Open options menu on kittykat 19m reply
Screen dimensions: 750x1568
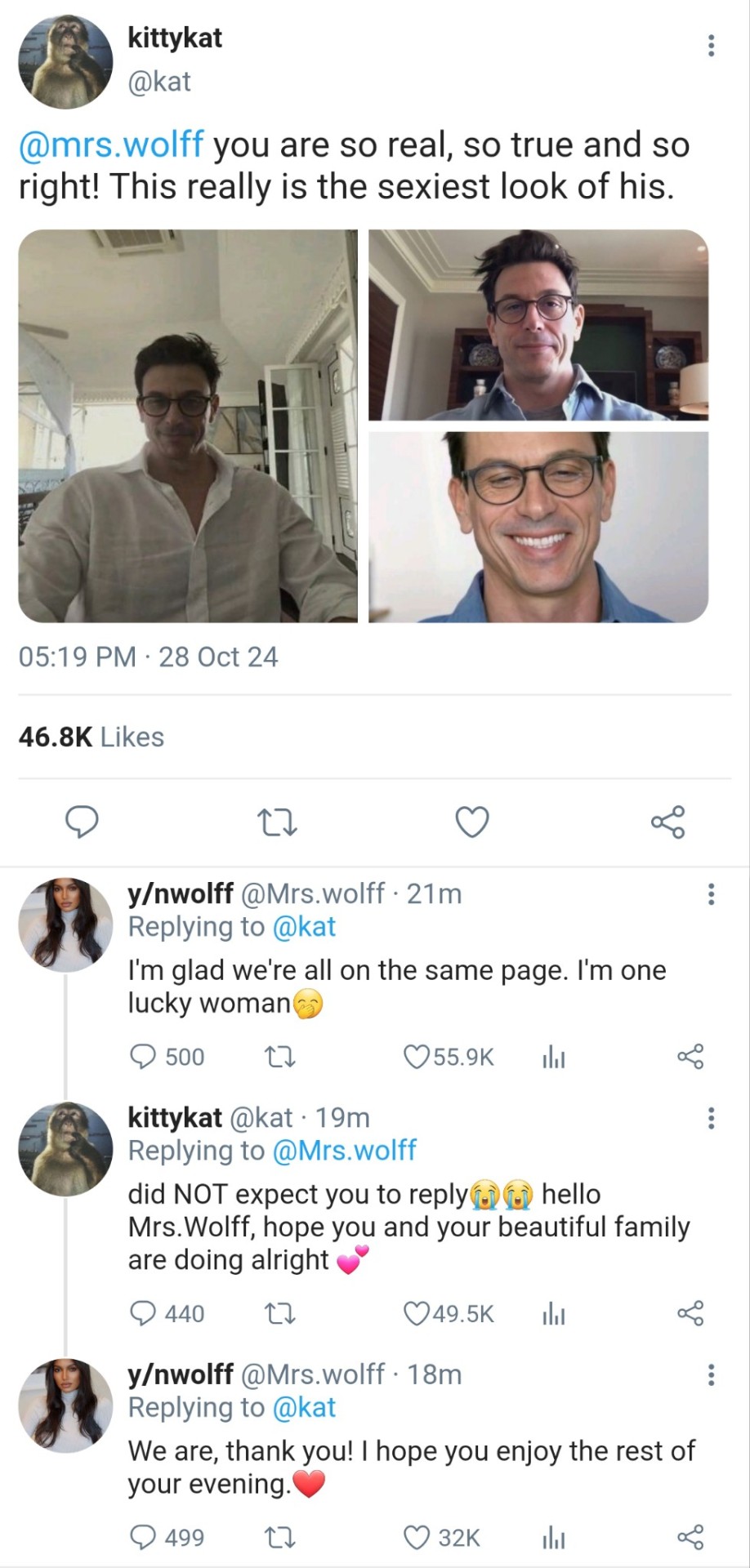coord(711,1118)
